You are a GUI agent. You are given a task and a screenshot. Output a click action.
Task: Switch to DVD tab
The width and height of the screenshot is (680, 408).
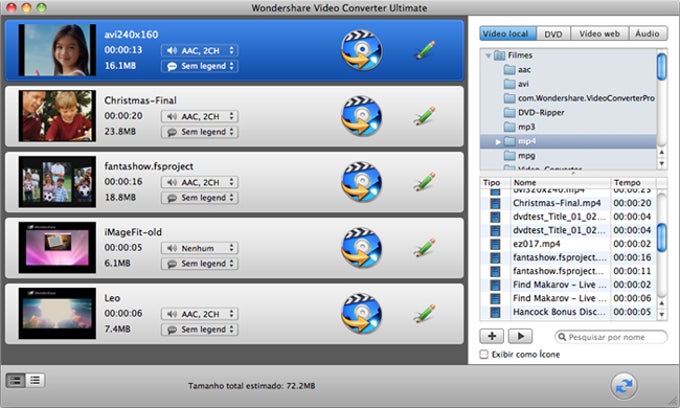(x=553, y=33)
